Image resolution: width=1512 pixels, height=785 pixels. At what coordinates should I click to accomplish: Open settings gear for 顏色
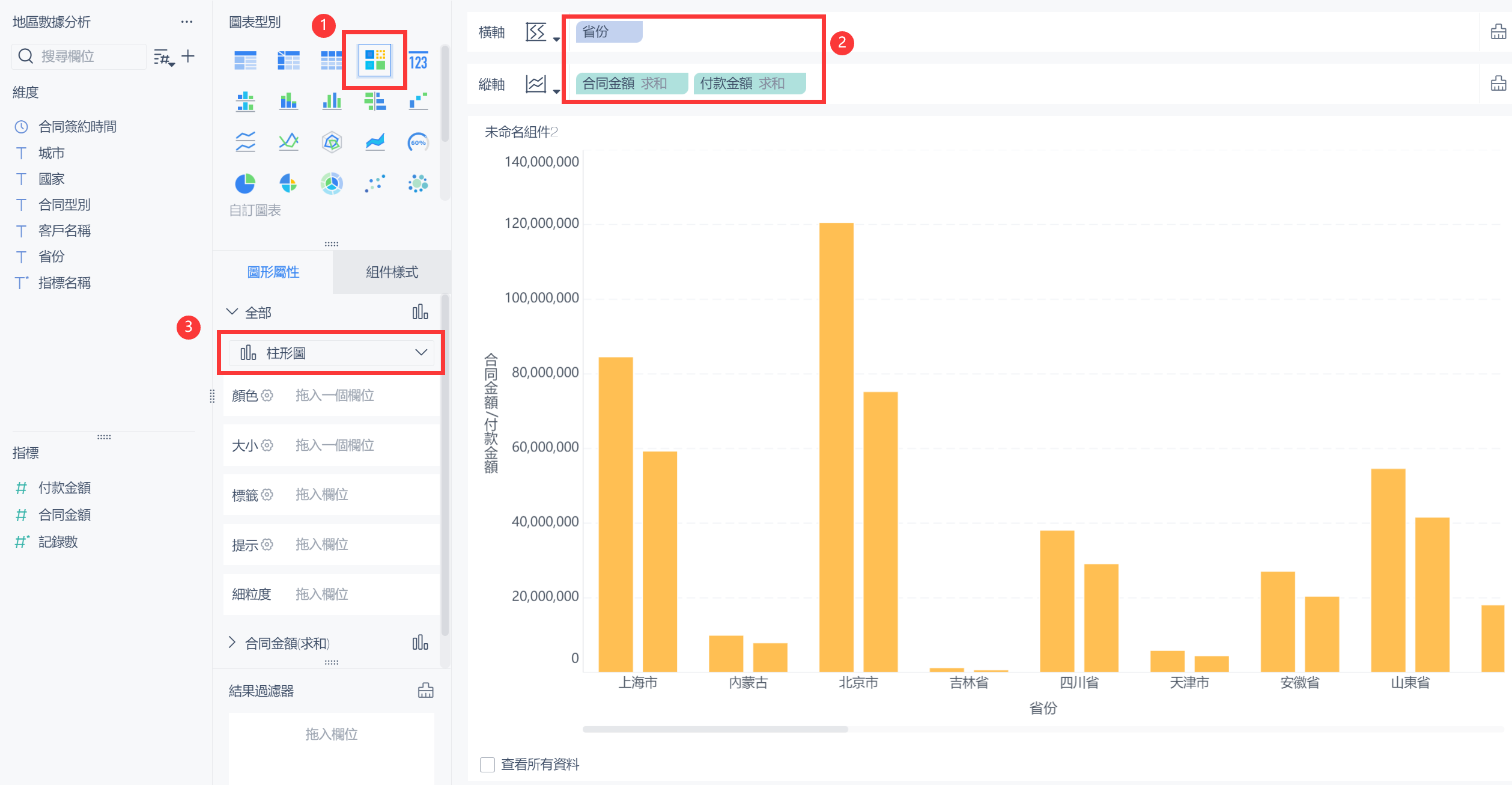click(x=267, y=396)
